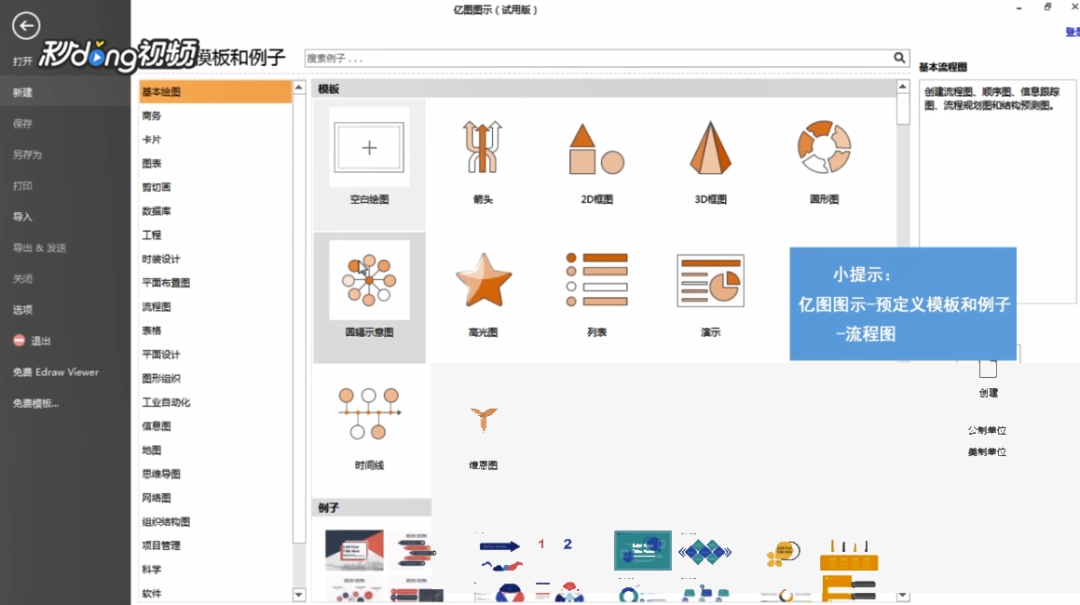The height and width of the screenshot is (605, 1080).
Task: Click the search magnifier icon
Action: click(x=900, y=58)
